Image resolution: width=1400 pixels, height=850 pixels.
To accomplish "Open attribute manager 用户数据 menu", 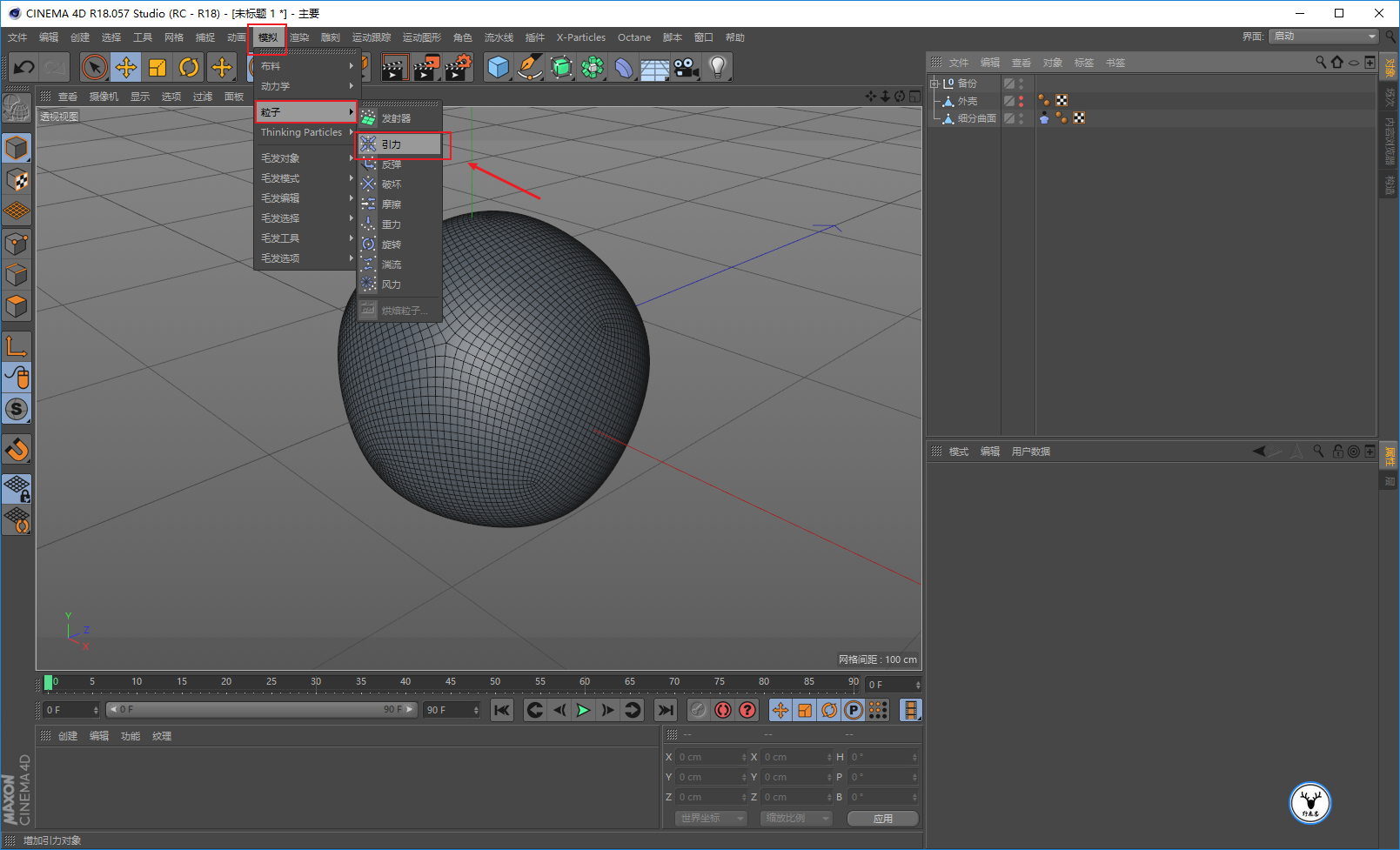I will (1031, 452).
